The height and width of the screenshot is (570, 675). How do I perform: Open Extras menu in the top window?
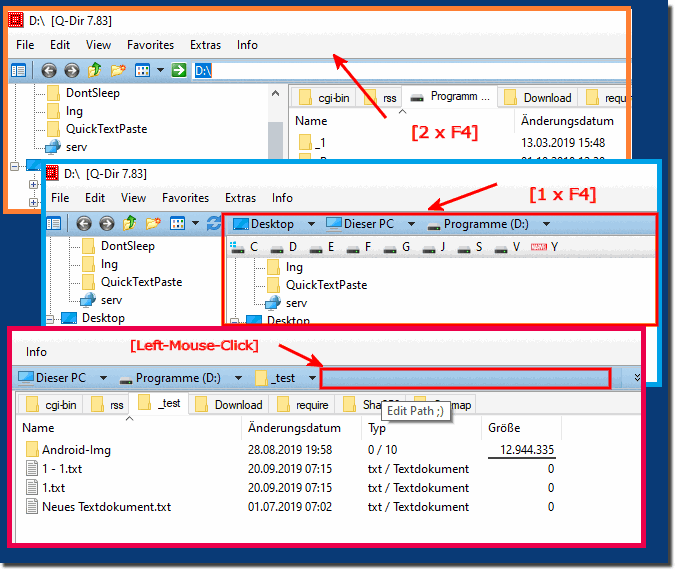point(205,45)
